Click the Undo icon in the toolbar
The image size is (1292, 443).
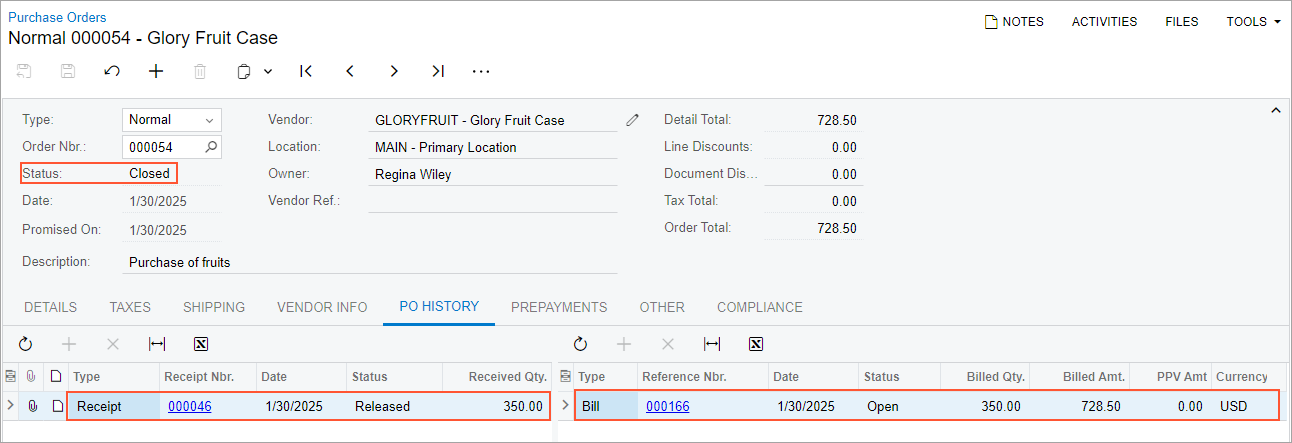click(112, 71)
